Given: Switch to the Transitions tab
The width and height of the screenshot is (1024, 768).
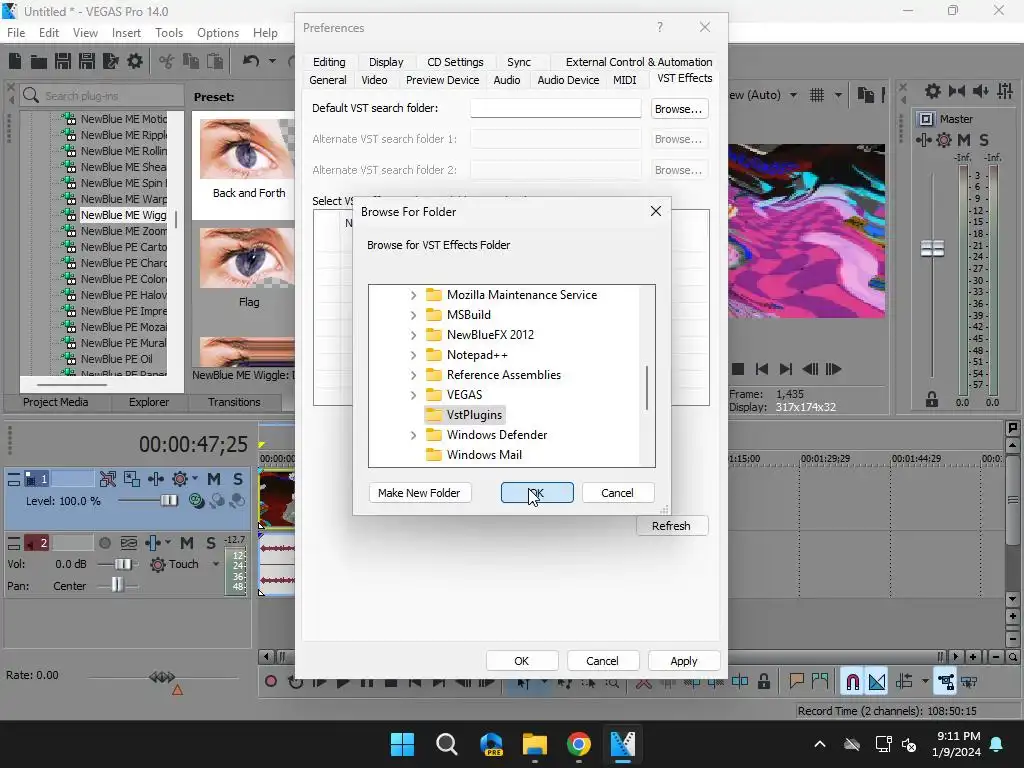Looking at the screenshot, I should click(234, 402).
